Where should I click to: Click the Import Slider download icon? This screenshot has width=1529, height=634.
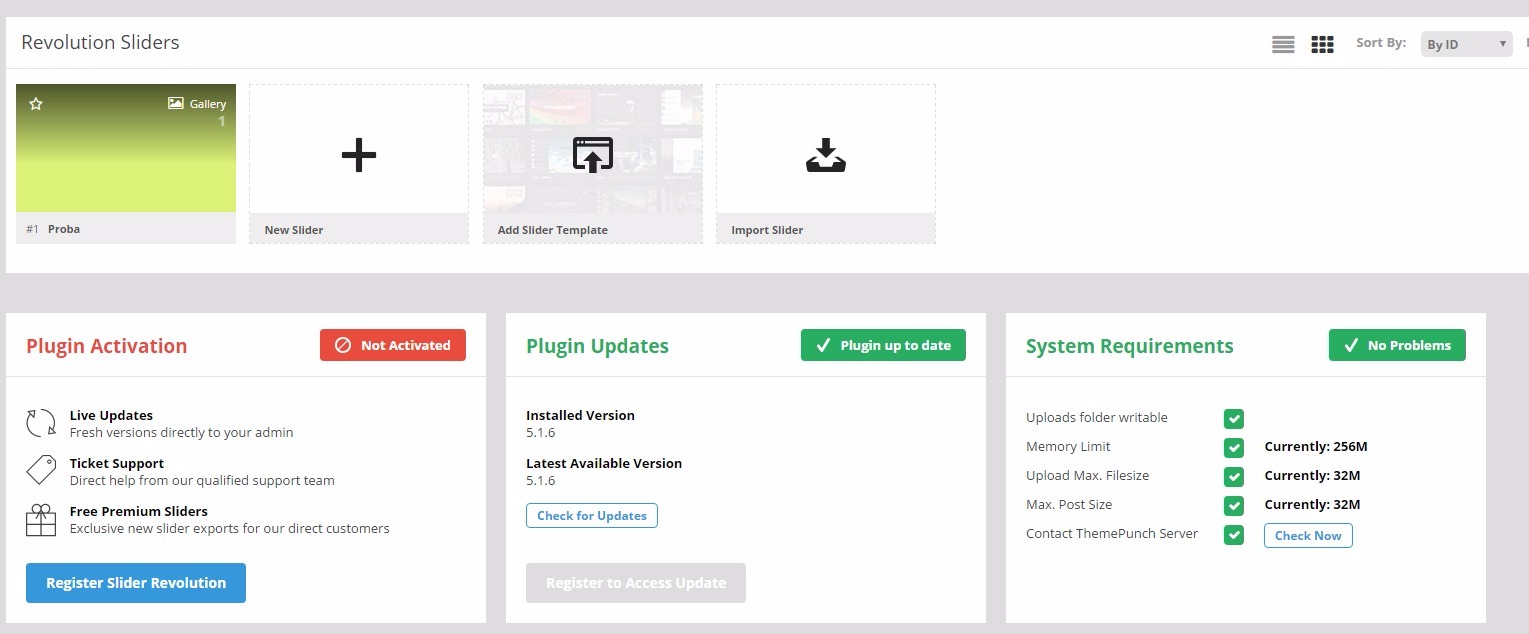(x=826, y=155)
